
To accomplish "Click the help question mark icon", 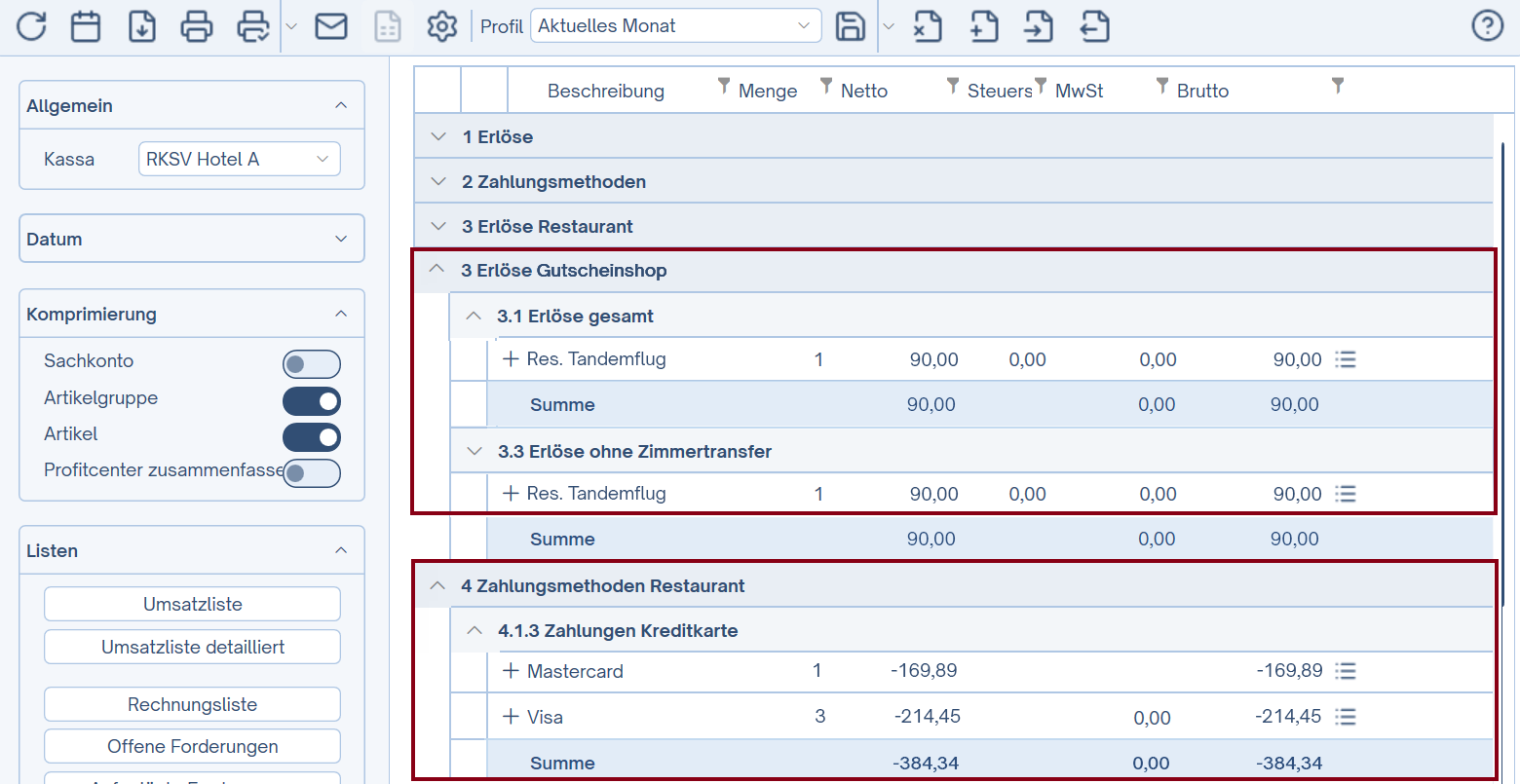I will 1487,26.
